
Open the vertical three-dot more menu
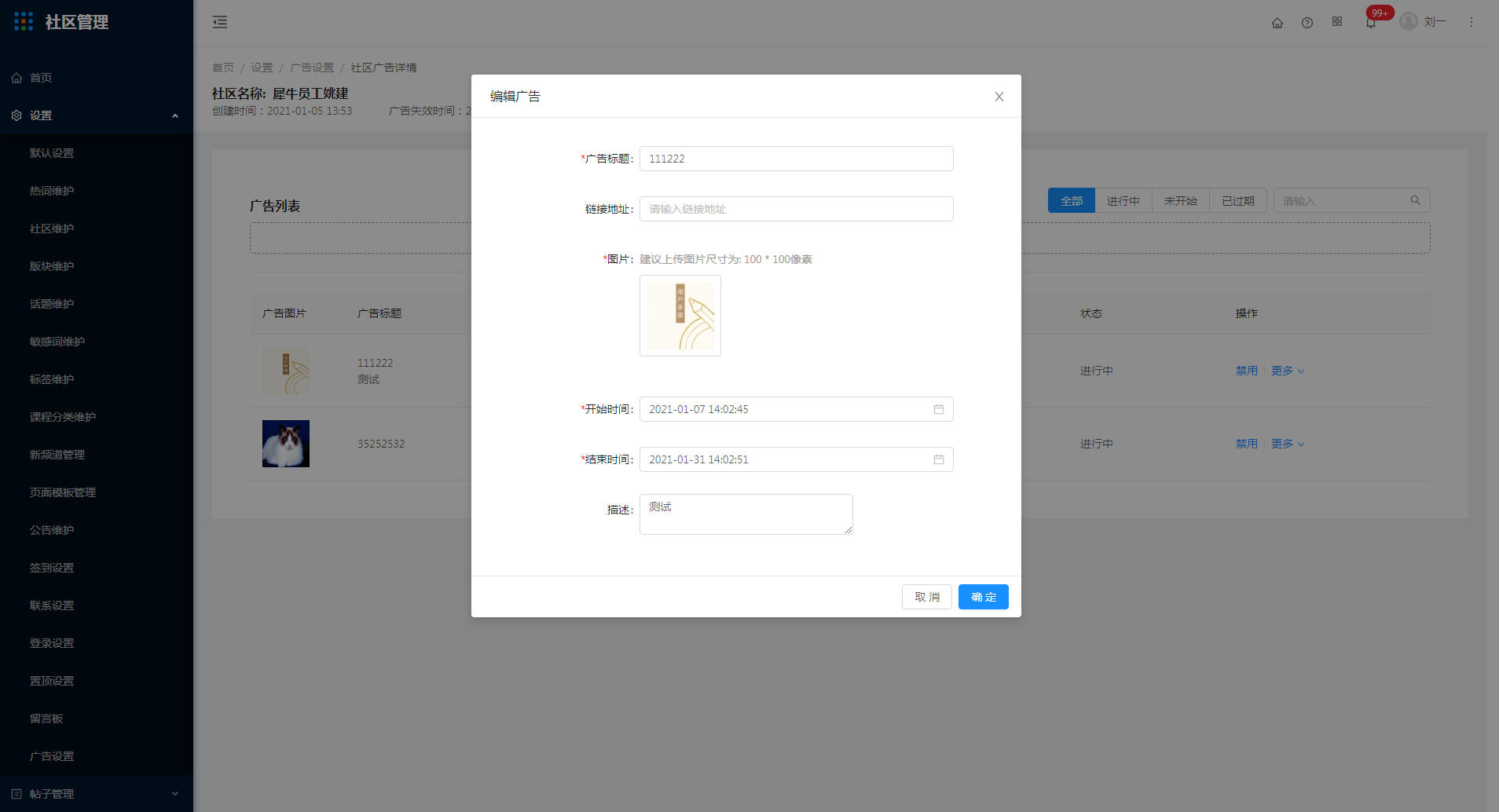tap(1472, 22)
